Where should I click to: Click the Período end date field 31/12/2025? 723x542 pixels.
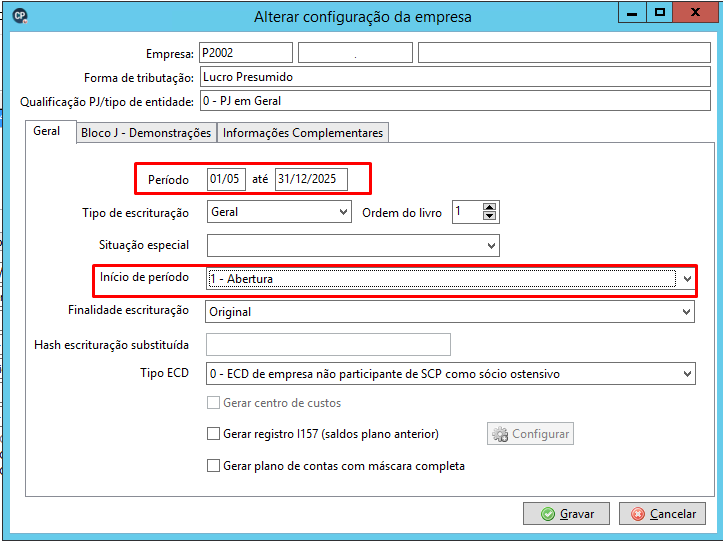pyautogui.click(x=311, y=179)
